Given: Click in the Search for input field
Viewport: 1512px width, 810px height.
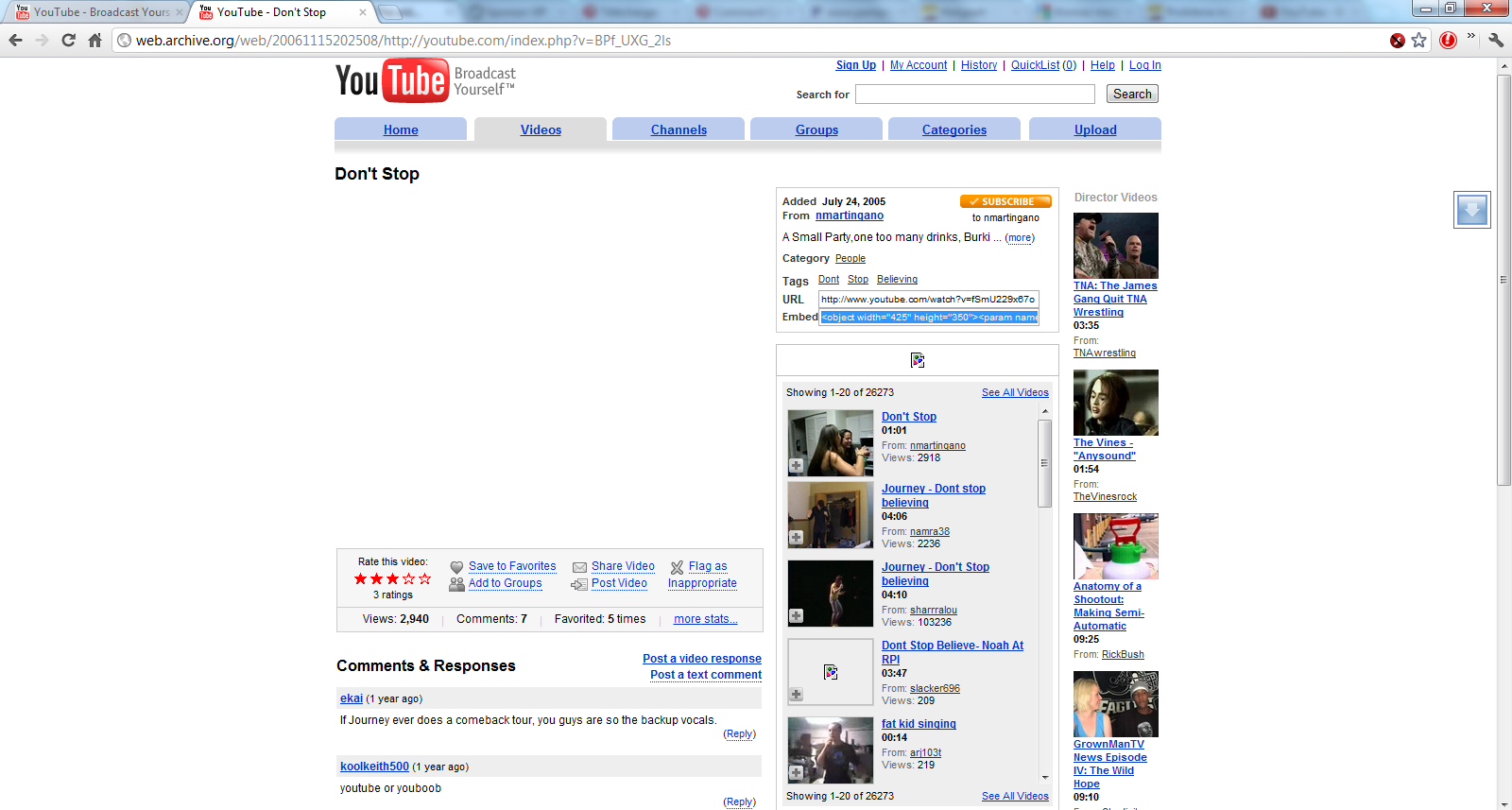Looking at the screenshot, I should (975, 94).
